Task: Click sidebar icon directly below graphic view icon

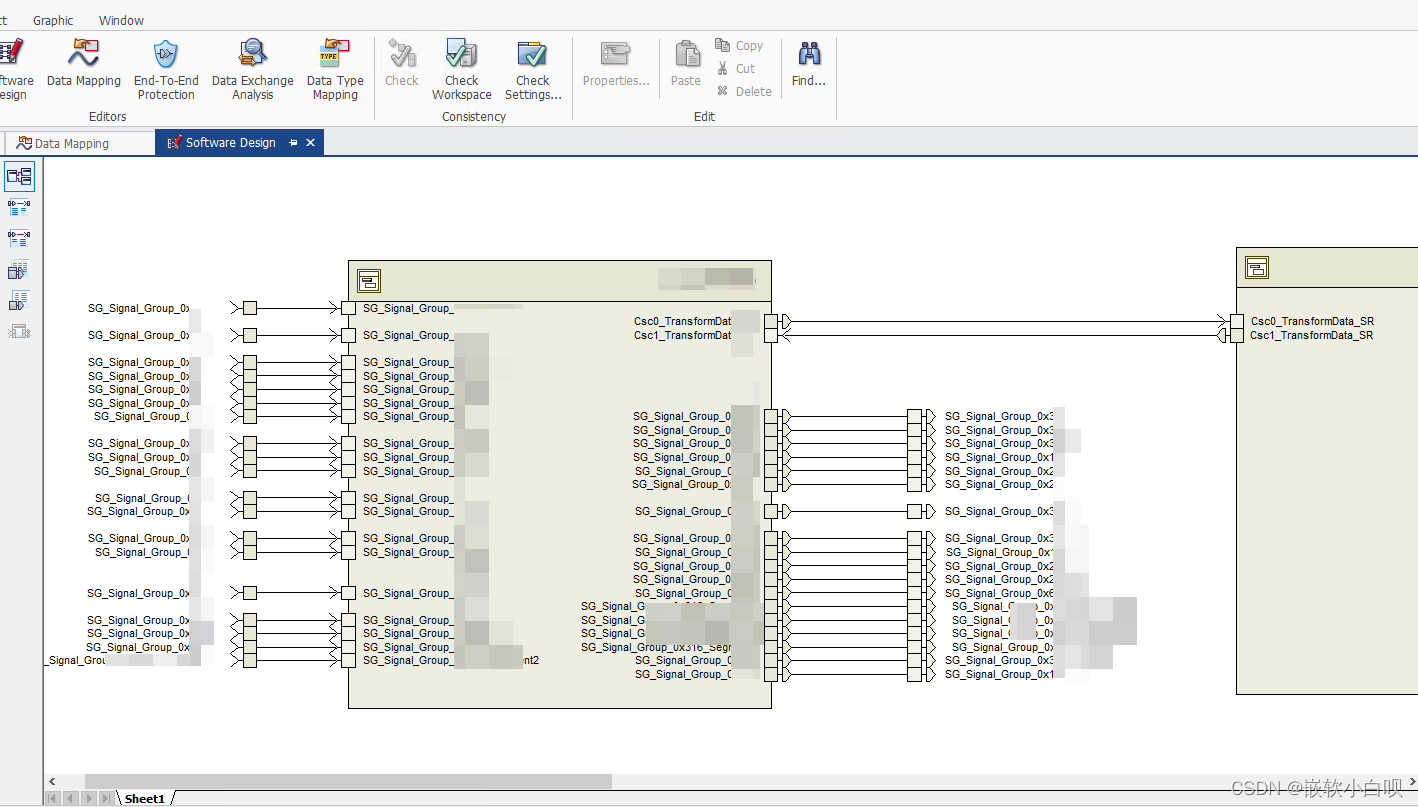Action: click(19, 208)
